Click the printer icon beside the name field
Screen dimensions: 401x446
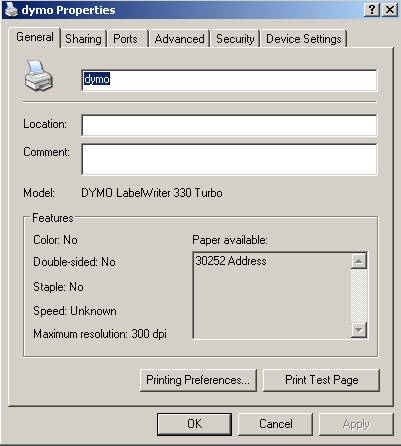click(39, 75)
